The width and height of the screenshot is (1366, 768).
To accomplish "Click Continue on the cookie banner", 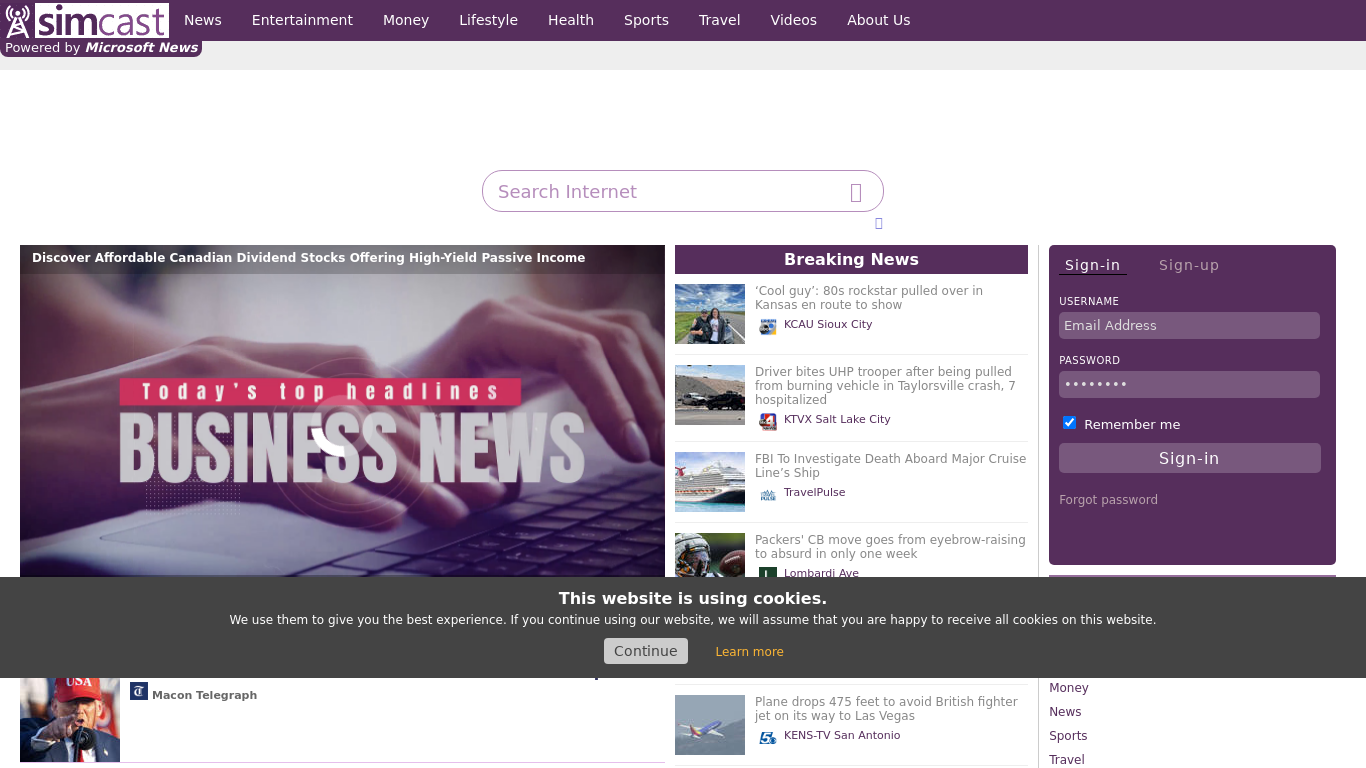I will (x=646, y=651).
